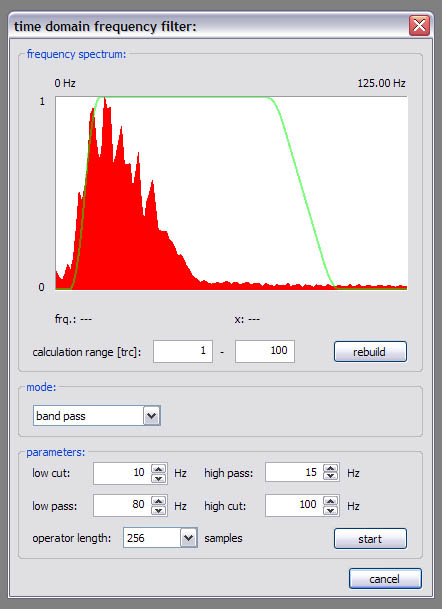Increase the high pass frequency spinner

tap(331, 469)
